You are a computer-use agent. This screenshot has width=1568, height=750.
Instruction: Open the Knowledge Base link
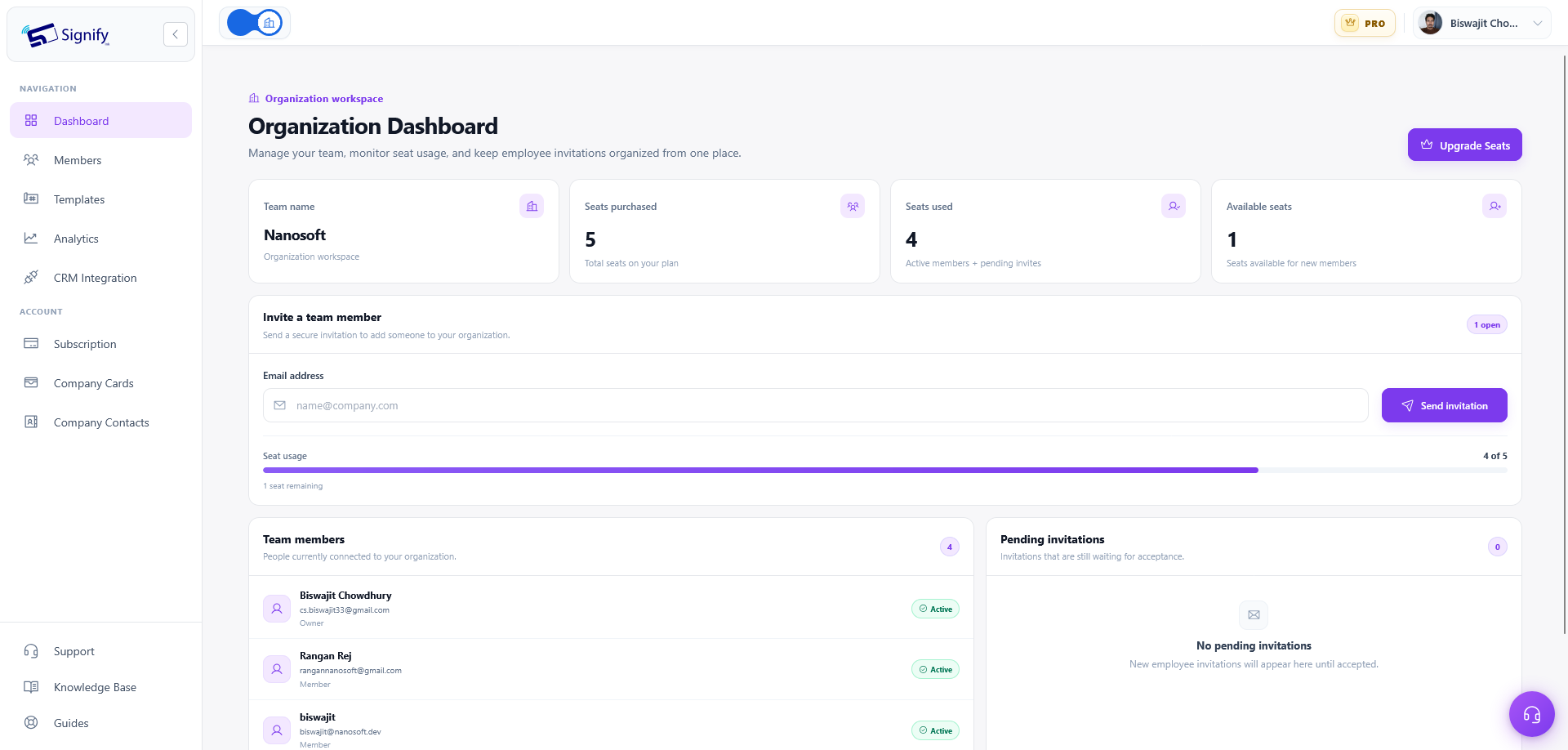pos(100,687)
